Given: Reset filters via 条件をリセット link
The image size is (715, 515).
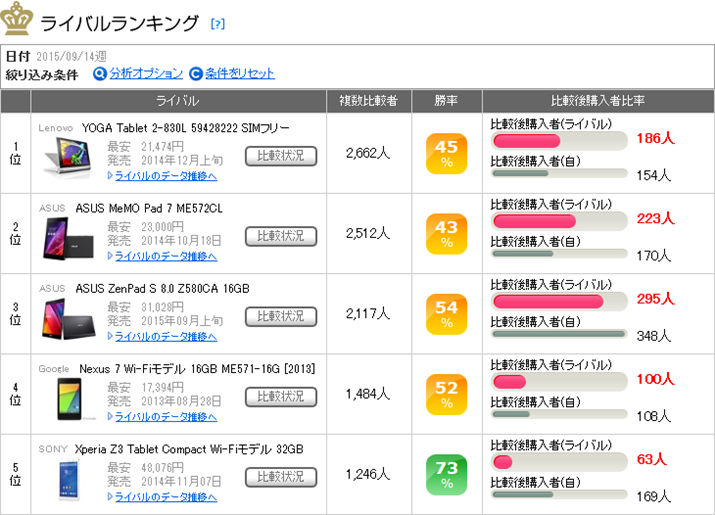Looking at the screenshot, I should (x=240, y=73).
